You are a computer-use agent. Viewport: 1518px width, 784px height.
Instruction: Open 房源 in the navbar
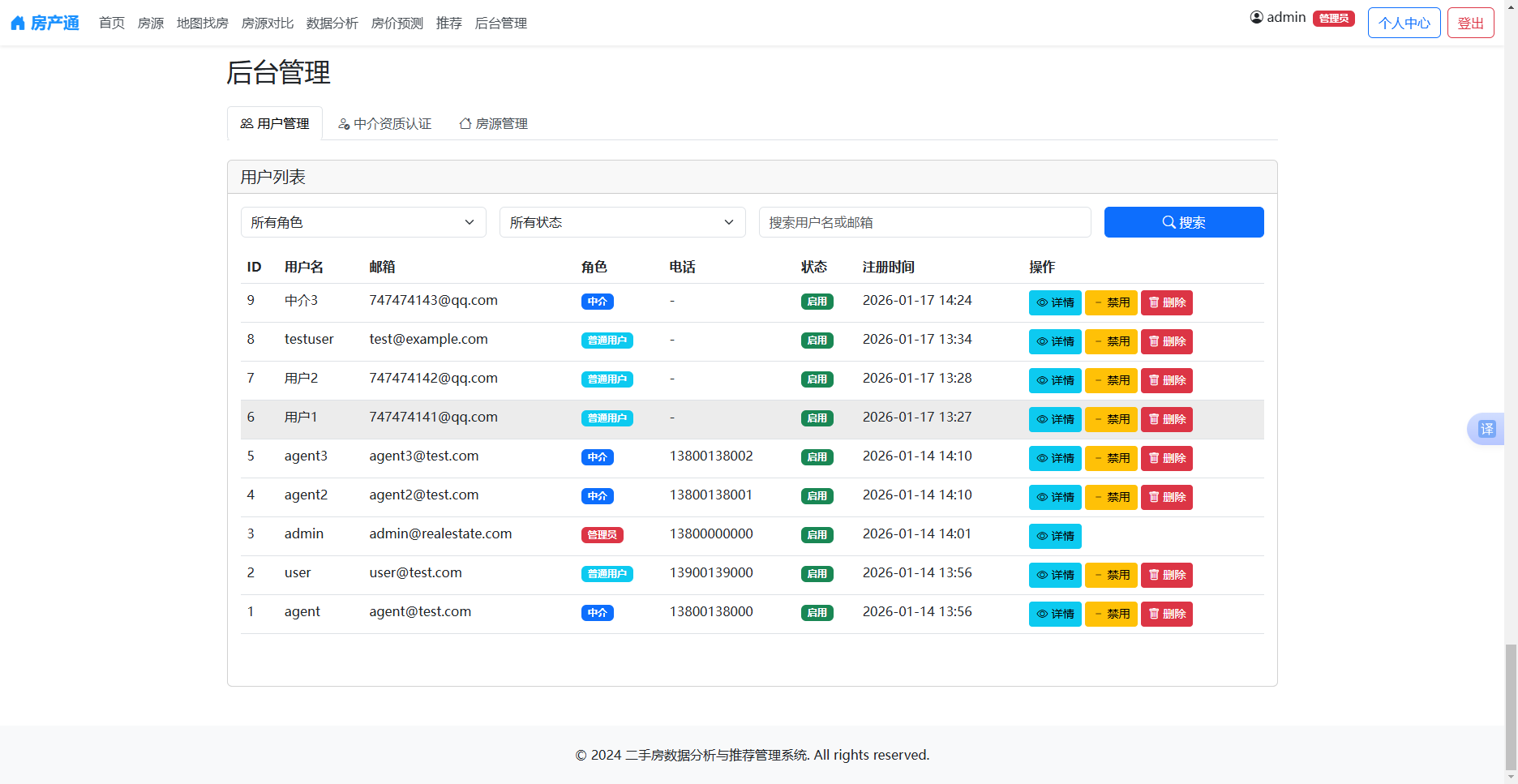coord(151,23)
